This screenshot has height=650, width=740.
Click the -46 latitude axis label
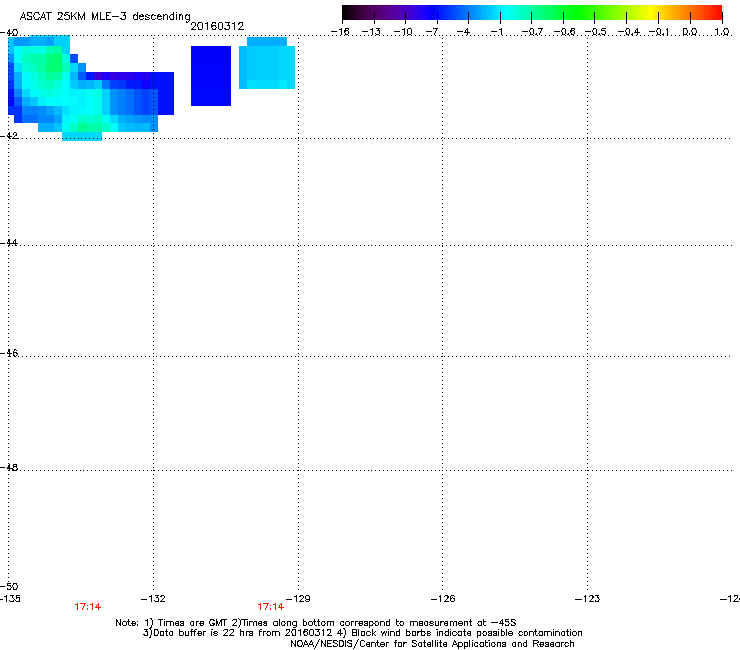[x=9, y=353]
